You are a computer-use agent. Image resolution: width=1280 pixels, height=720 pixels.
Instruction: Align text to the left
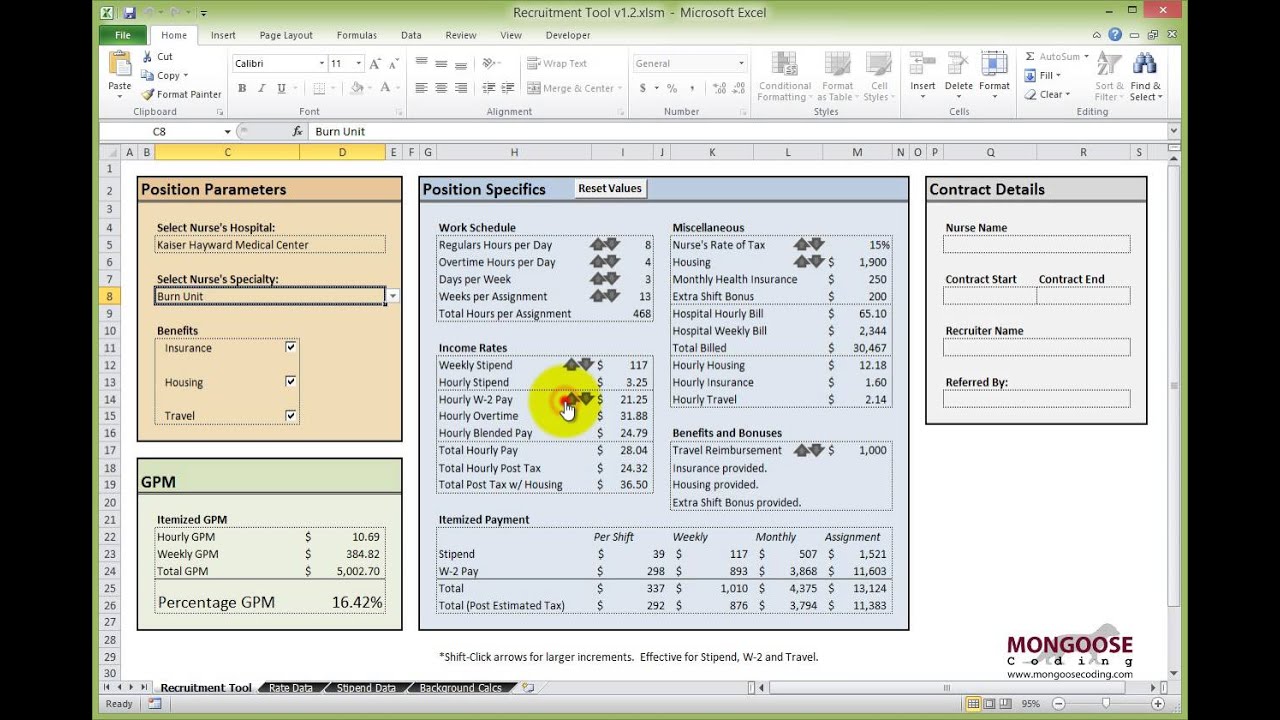(421, 88)
